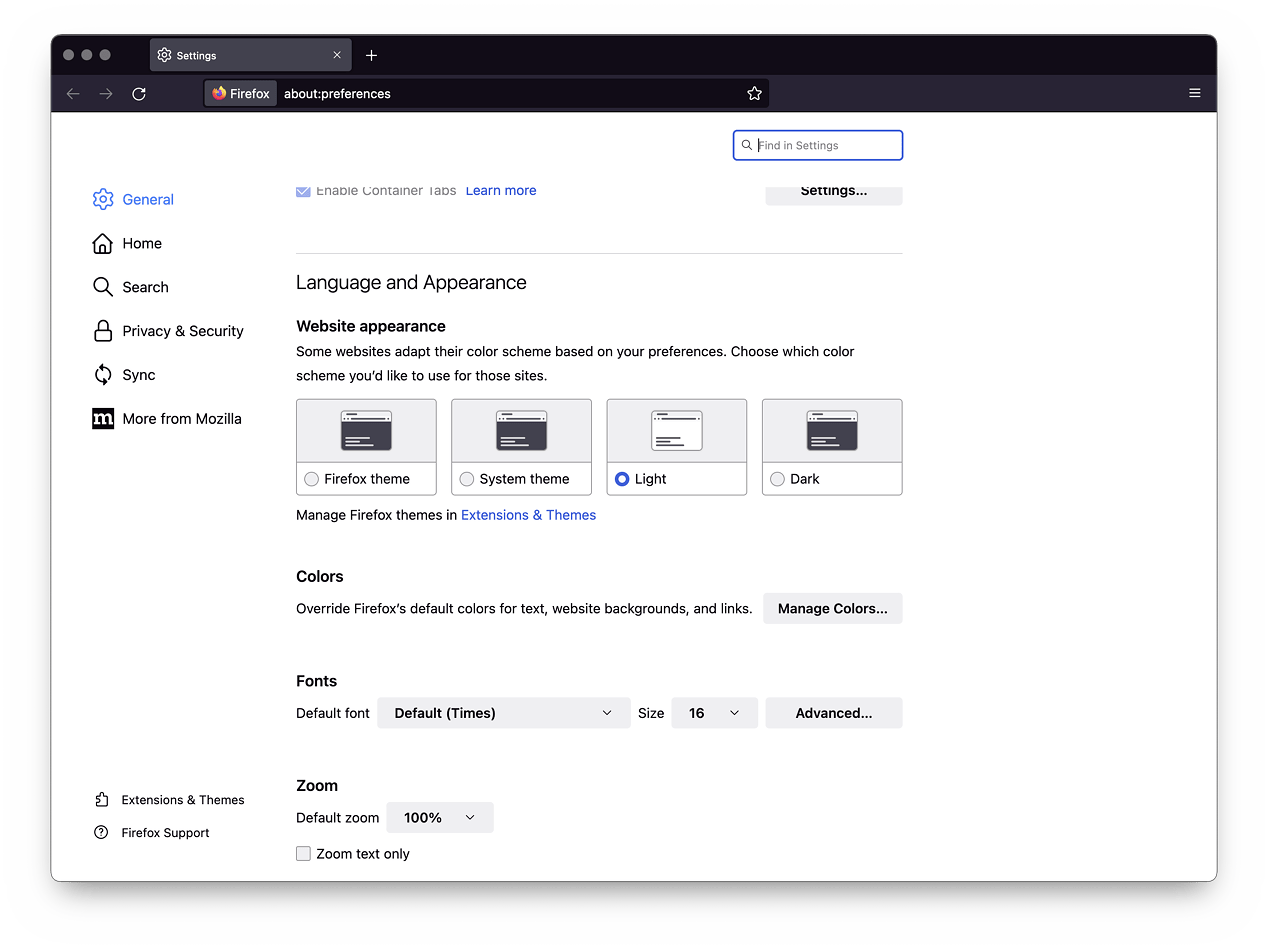Bookmark the page with the star icon

coord(755,93)
